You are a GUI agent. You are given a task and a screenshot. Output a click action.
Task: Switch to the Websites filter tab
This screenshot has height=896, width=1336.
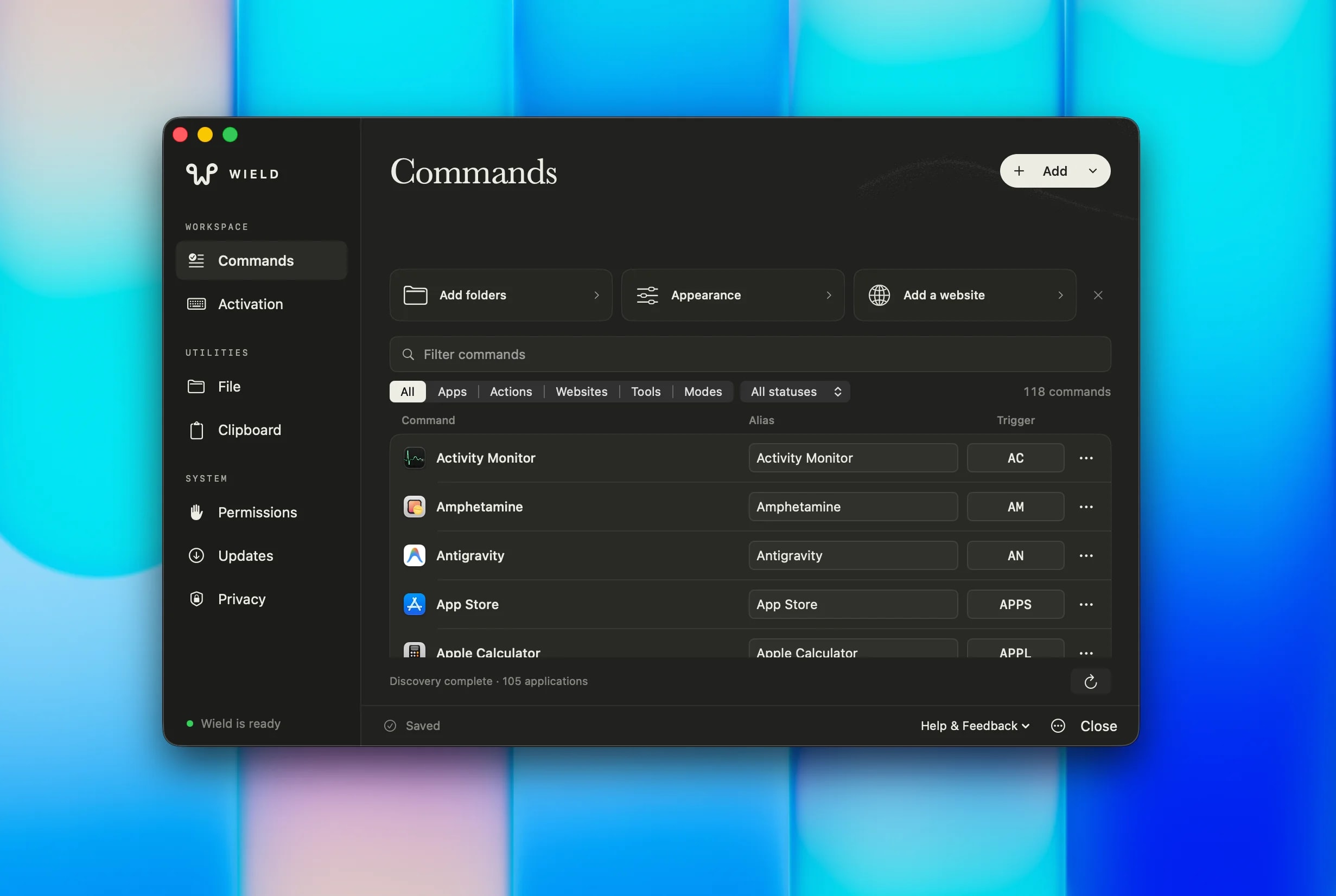click(581, 392)
